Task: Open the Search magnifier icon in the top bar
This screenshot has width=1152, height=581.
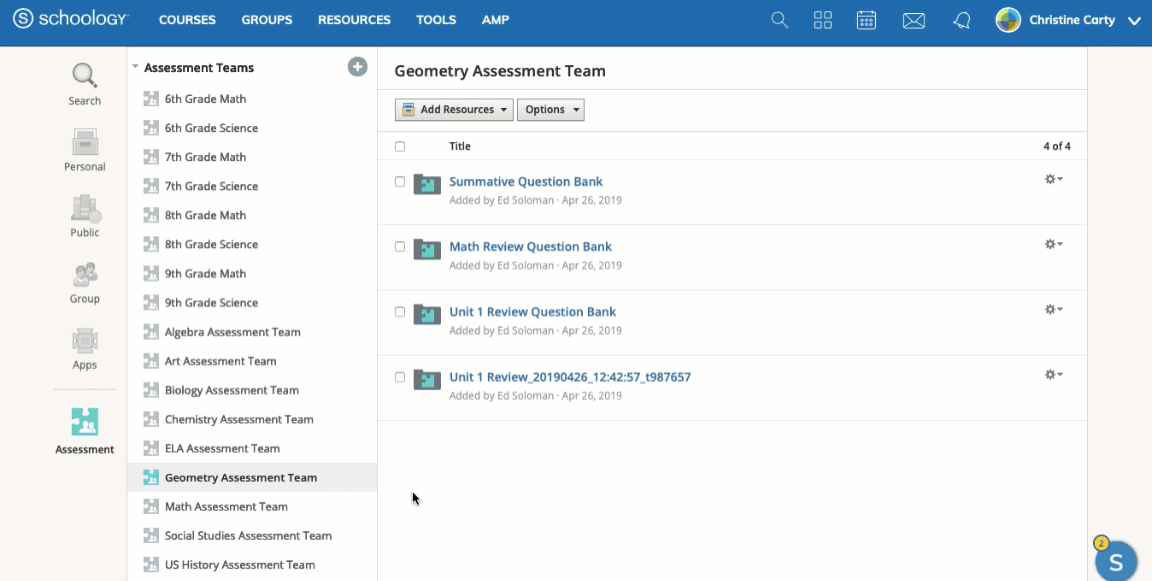Action: [x=779, y=19]
